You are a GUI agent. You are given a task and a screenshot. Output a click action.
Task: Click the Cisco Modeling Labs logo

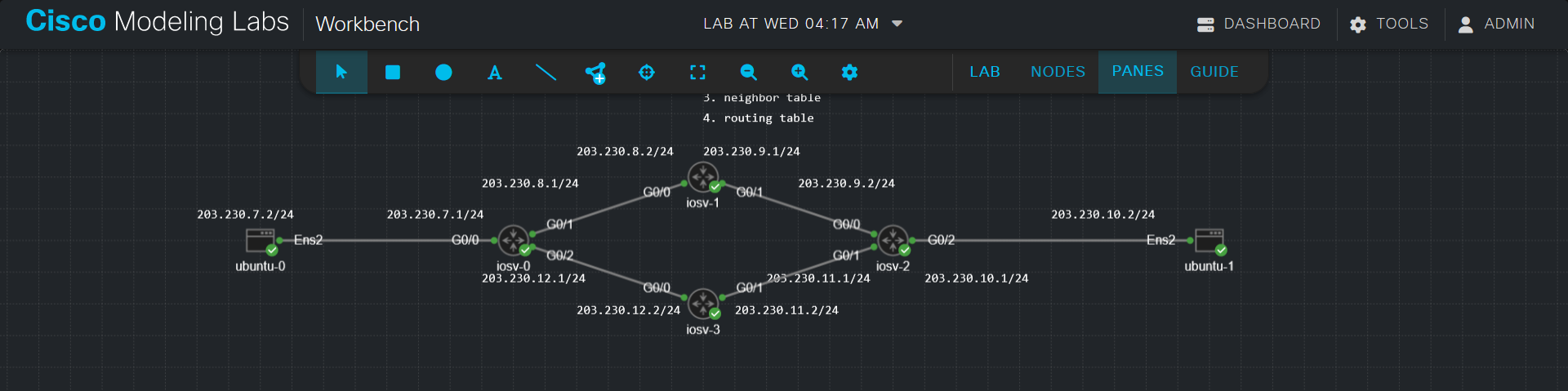[157, 21]
